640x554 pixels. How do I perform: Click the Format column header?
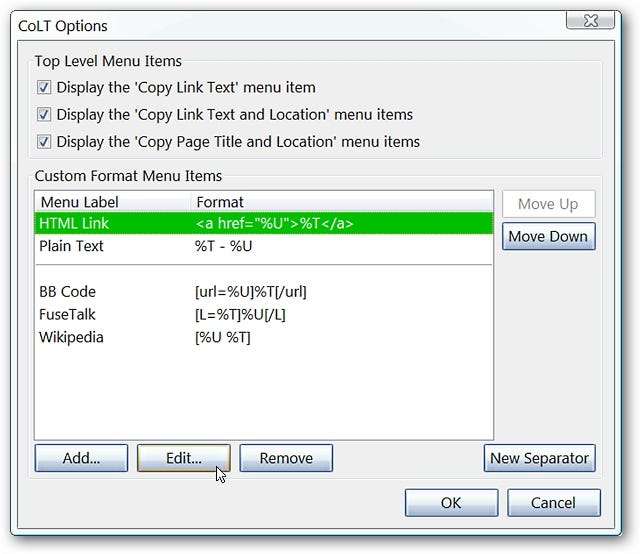pyautogui.click(x=342, y=202)
